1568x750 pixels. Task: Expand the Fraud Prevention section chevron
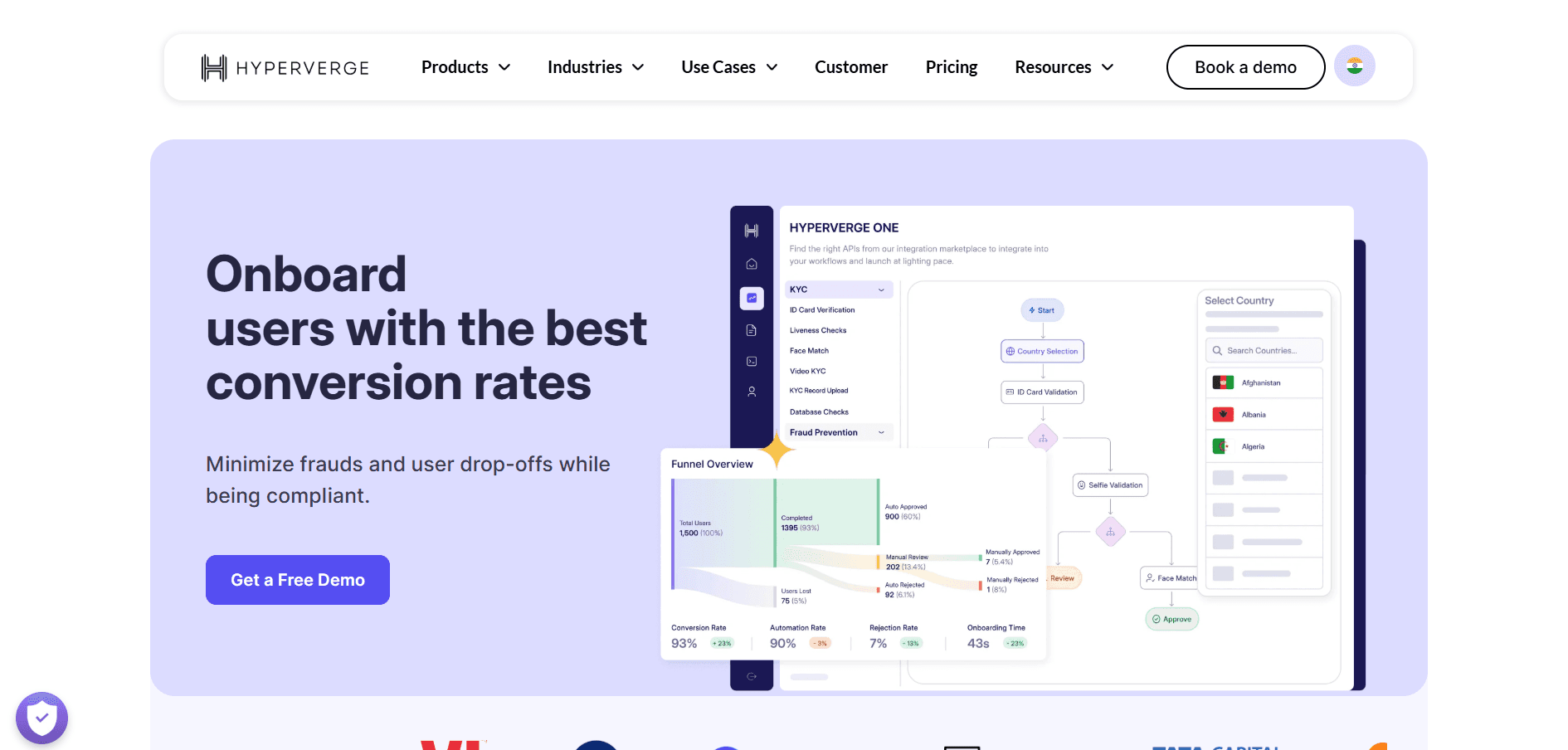point(881,432)
